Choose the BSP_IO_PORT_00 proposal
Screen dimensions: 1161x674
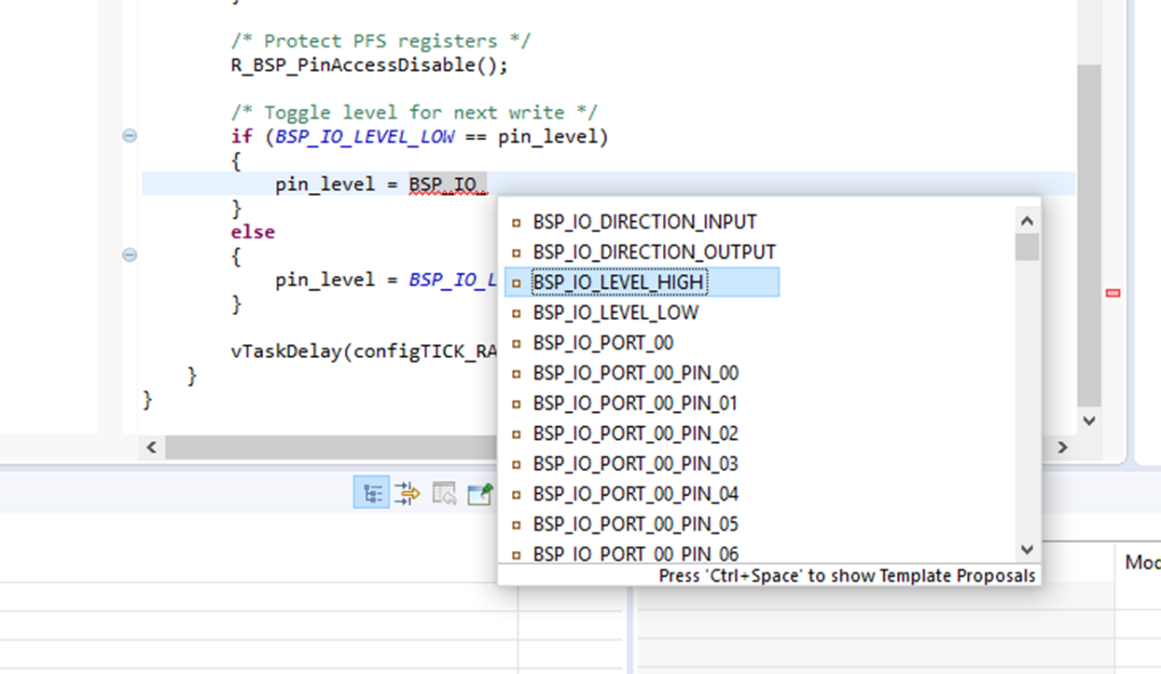tap(603, 343)
